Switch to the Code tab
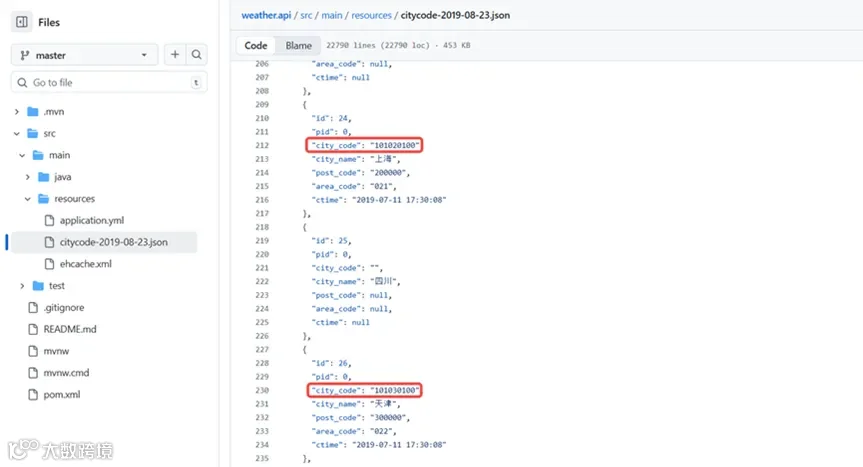This screenshot has width=863, height=467. click(256, 46)
